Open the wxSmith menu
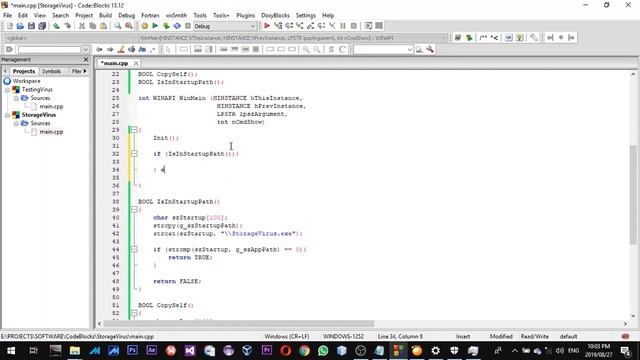Image resolution: width=640 pixels, height=360 pixels. (x=176, y=15)
